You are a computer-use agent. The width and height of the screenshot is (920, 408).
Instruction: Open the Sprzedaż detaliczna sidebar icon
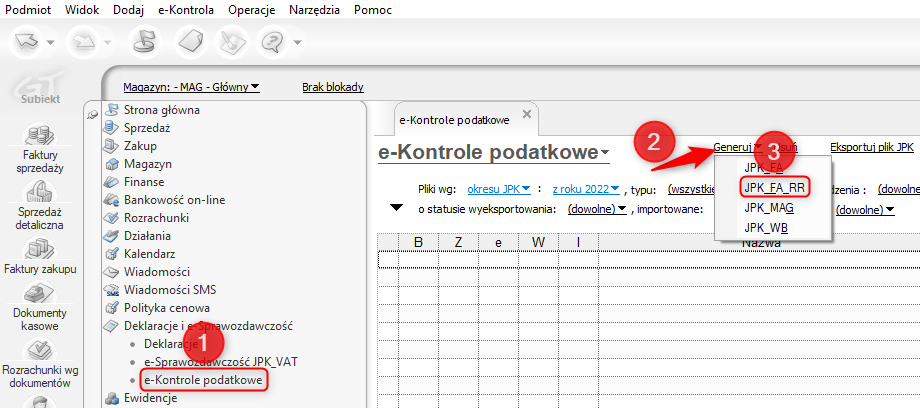pos(39,191)
